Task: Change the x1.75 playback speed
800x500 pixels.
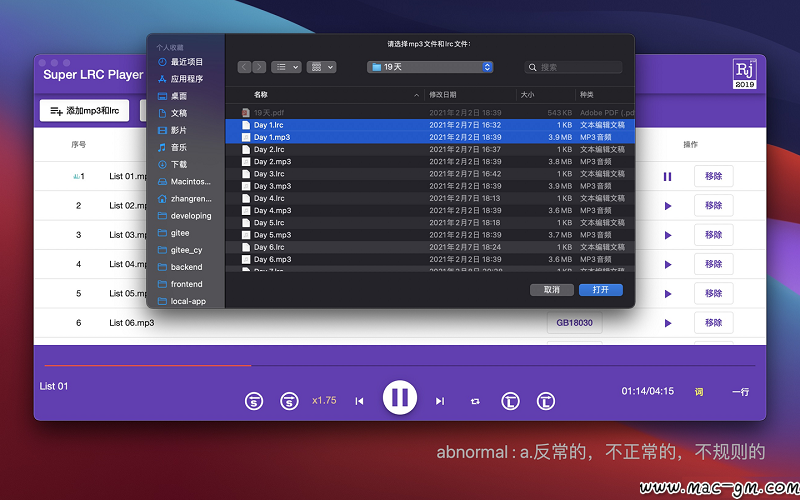Action: (x=324, y=401)
